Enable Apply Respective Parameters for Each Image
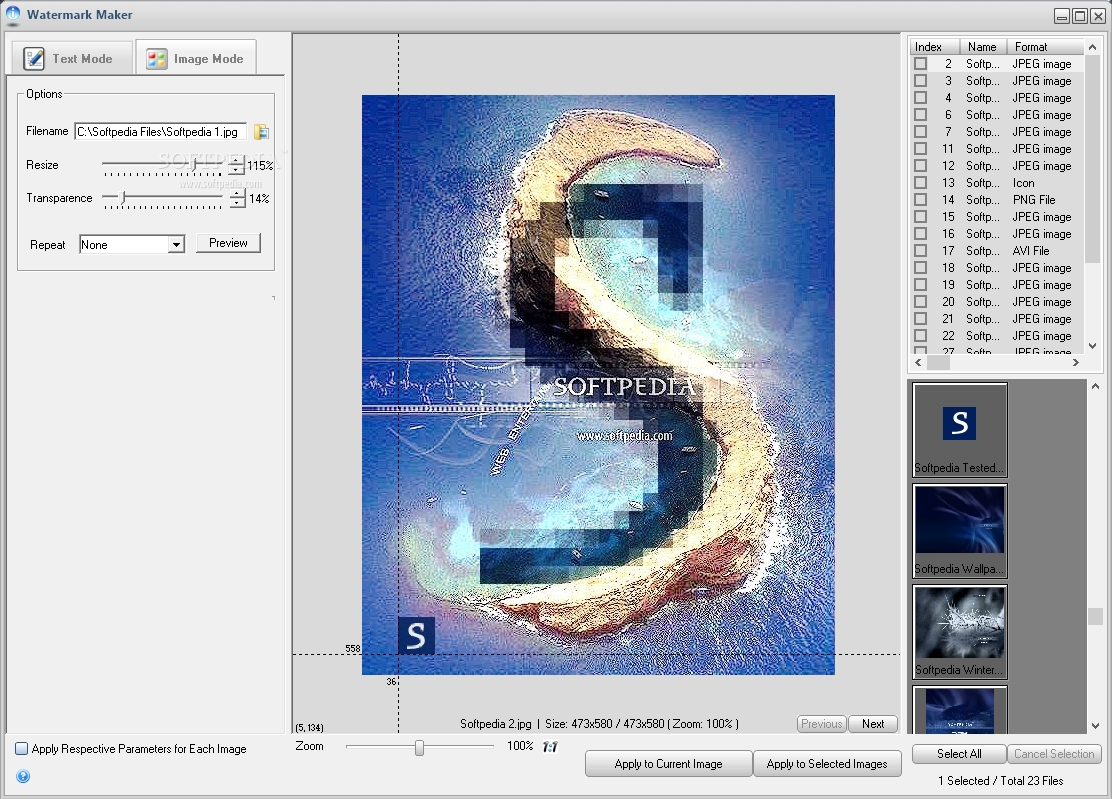This screenshot has height=799, width=1112. [x=21, y=749]
